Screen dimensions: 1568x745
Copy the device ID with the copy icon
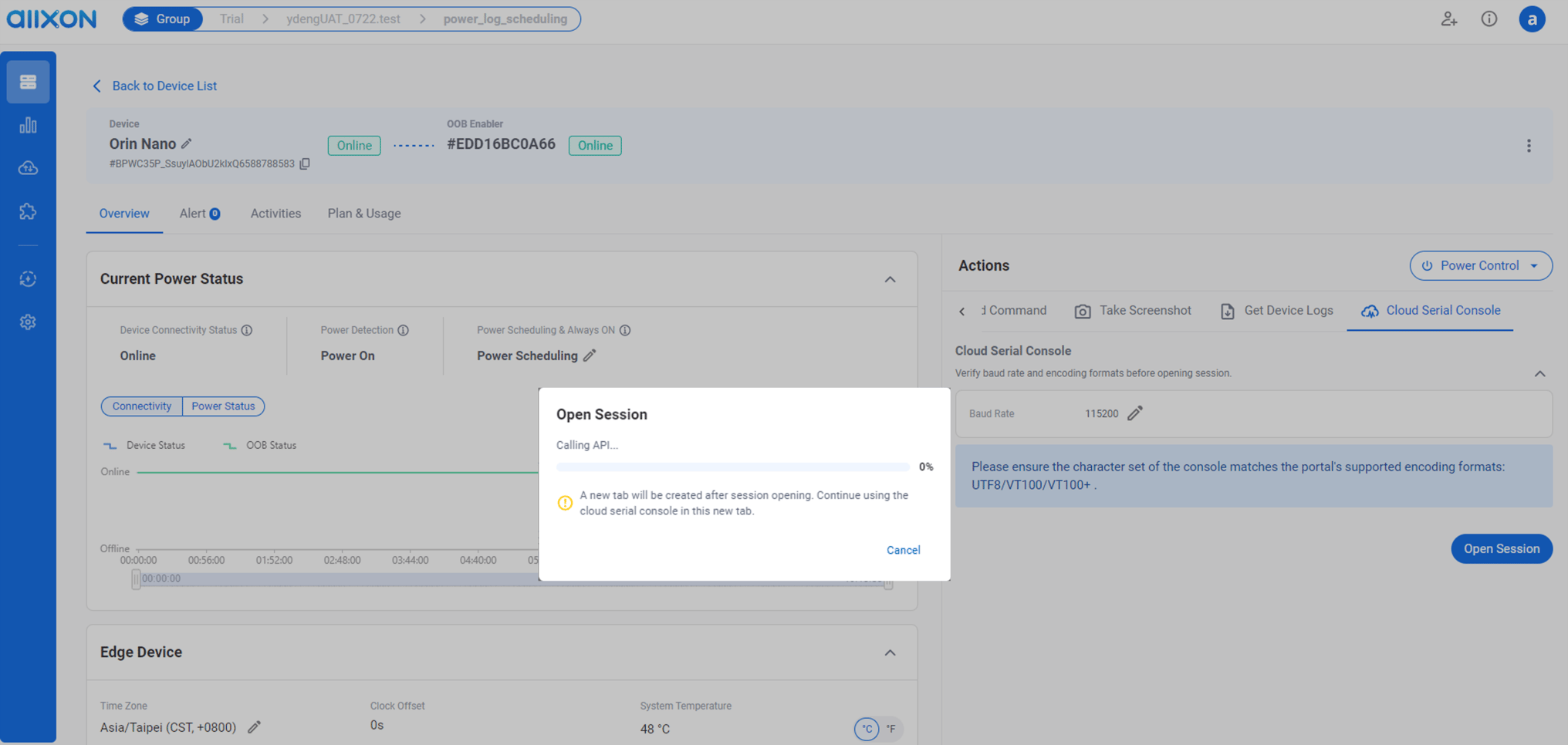point(305,163)
